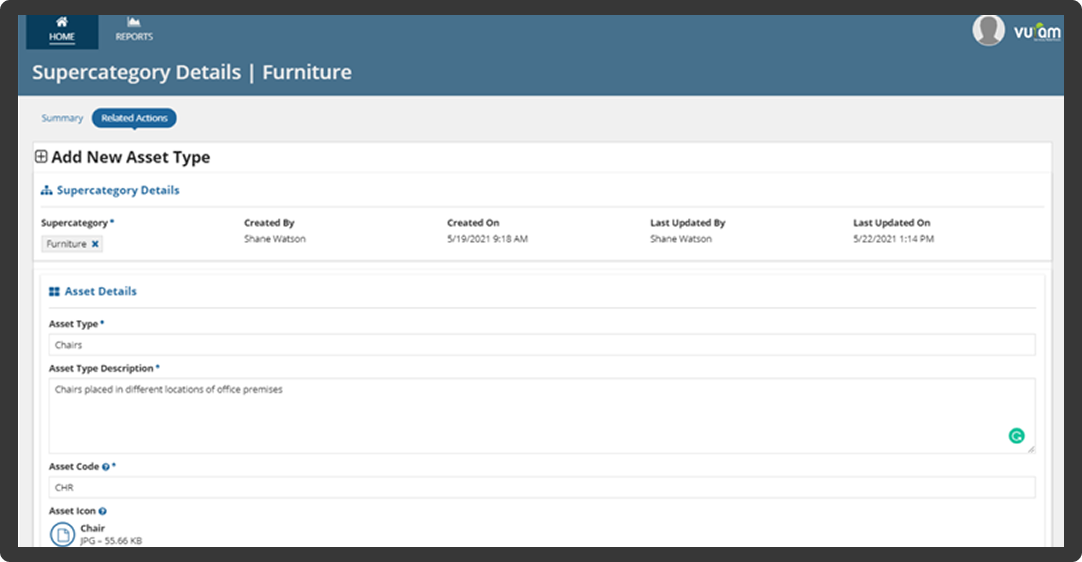1082x562 pixels.
Task: Show help for Asset Icon
Action: point(102,512)
